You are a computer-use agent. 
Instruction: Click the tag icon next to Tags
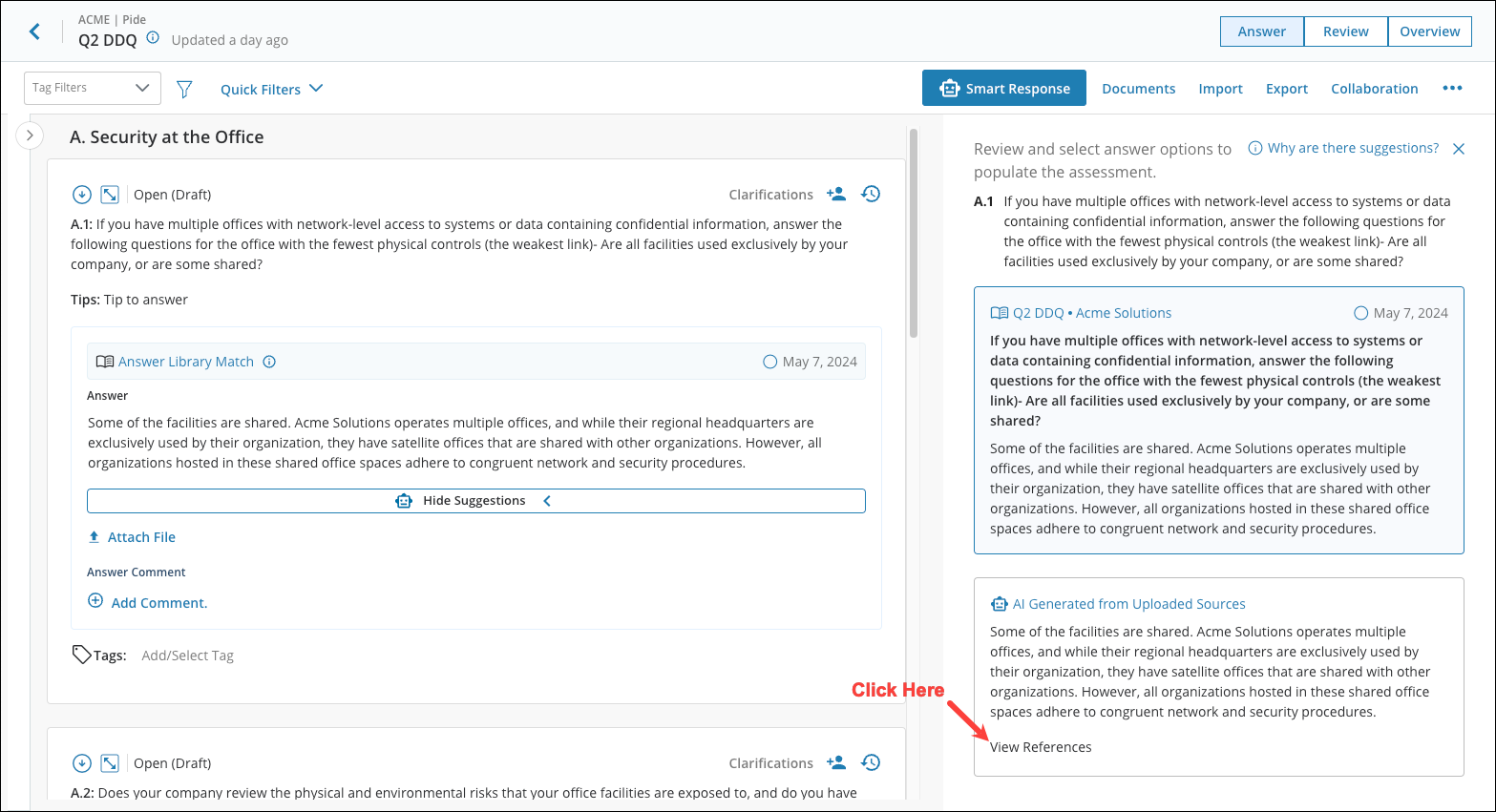[82, 655]
